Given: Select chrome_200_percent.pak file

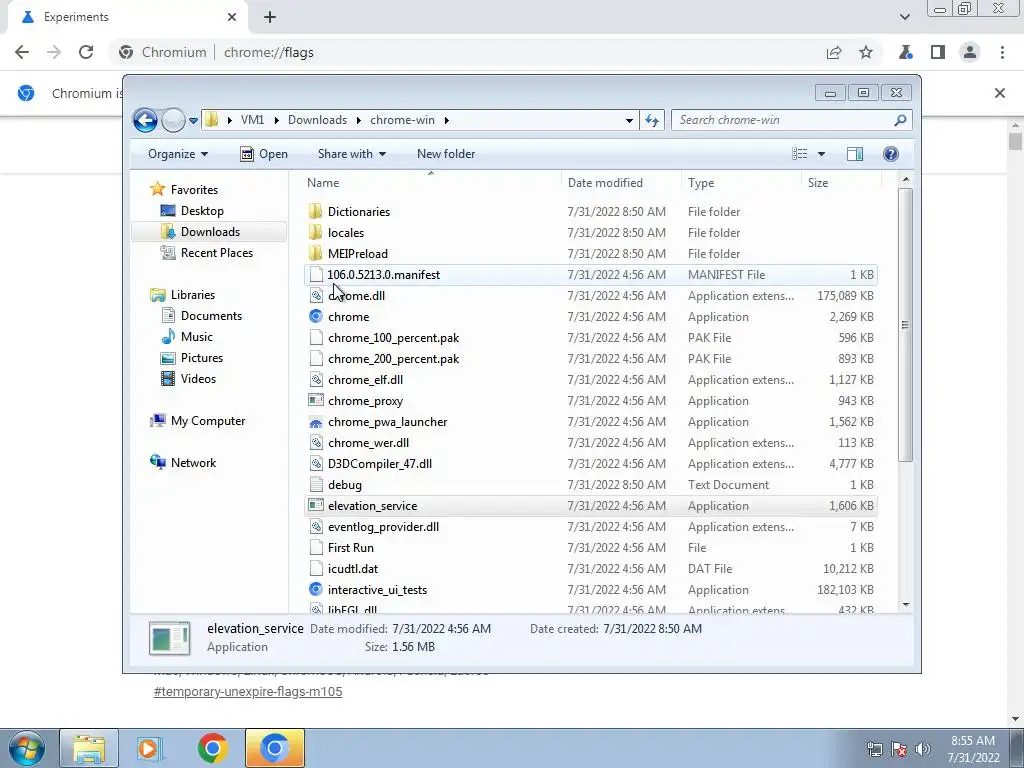Looking at the screenshot, I should pyautogui.click(x=393, y=359).
